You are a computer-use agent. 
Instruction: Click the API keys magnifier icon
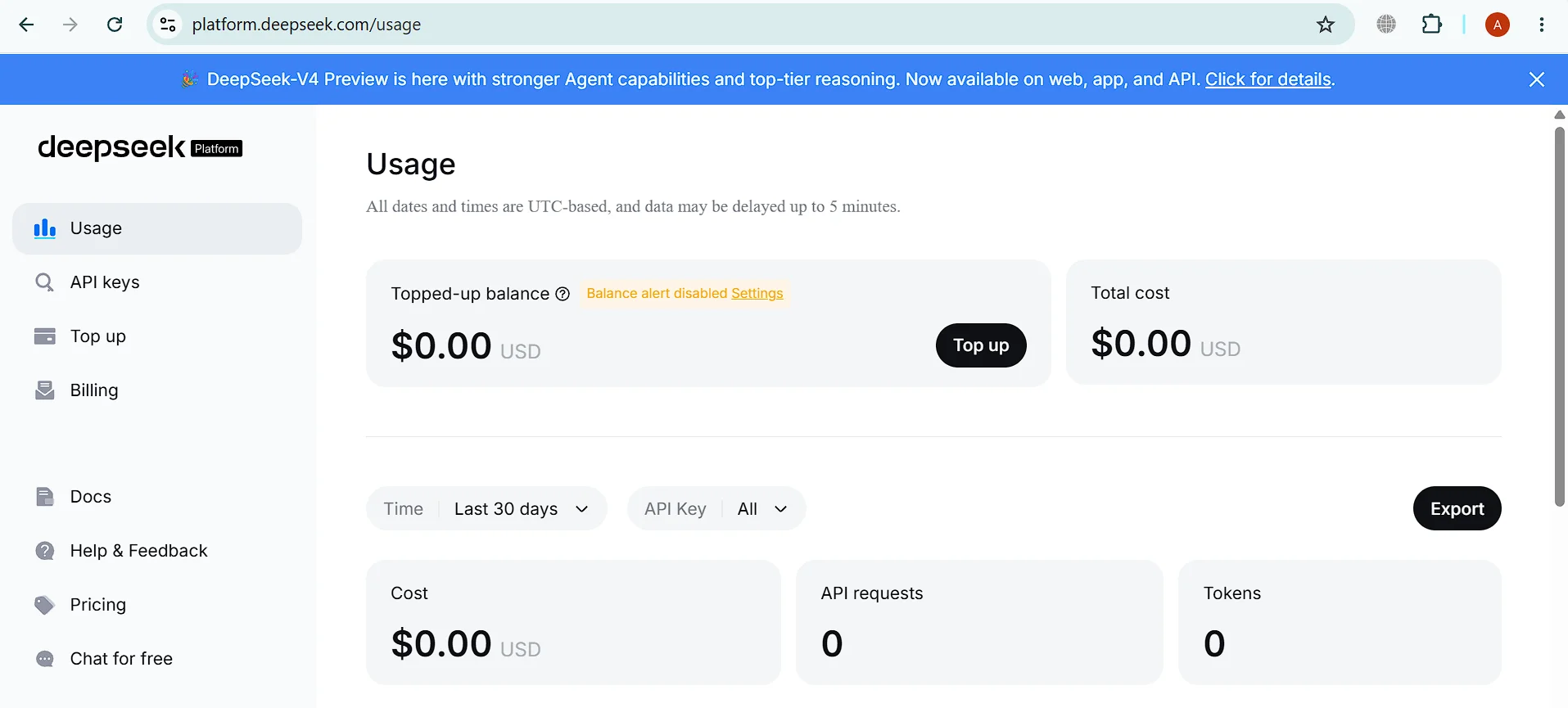[45, 282]
